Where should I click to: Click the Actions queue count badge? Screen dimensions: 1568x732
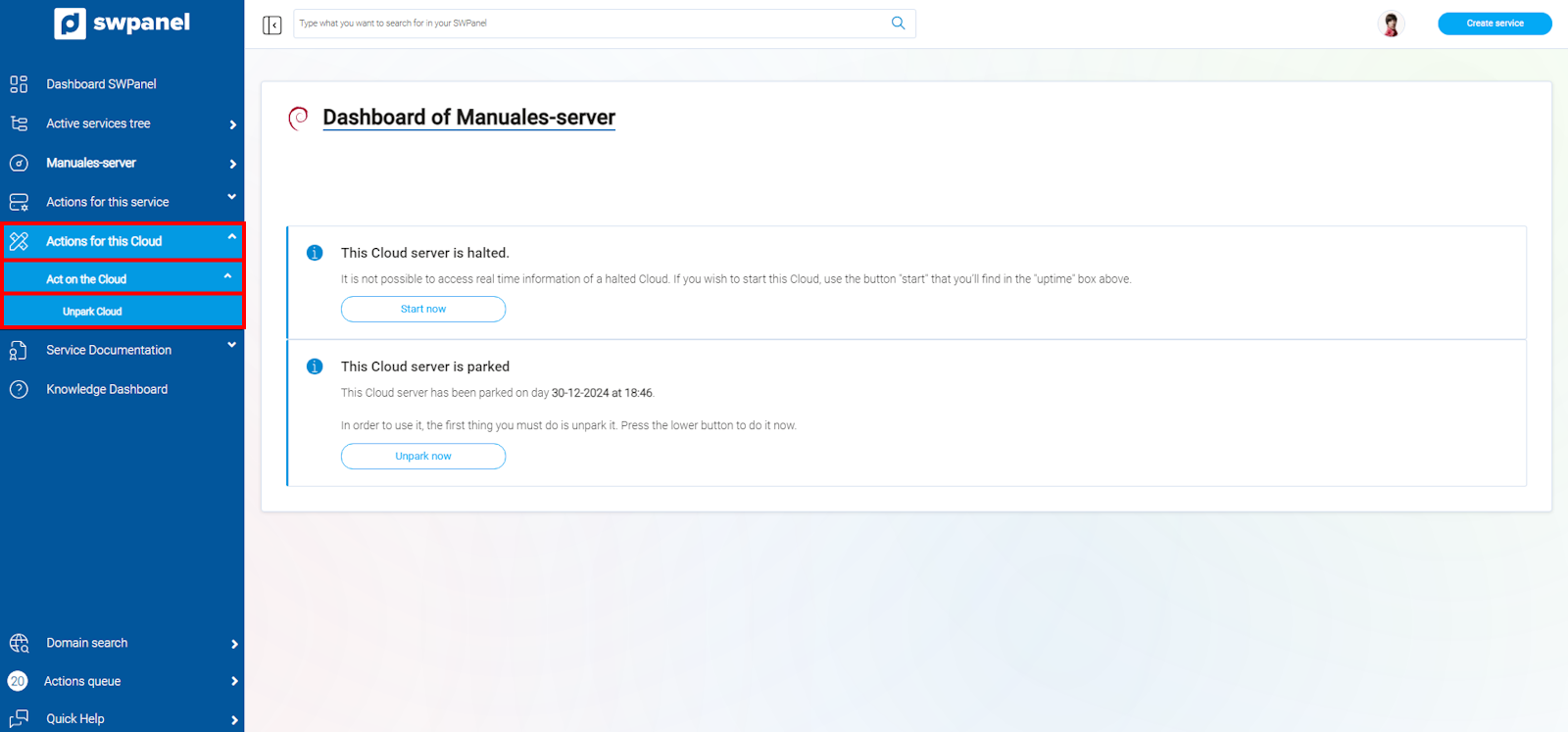coord(18,681)
